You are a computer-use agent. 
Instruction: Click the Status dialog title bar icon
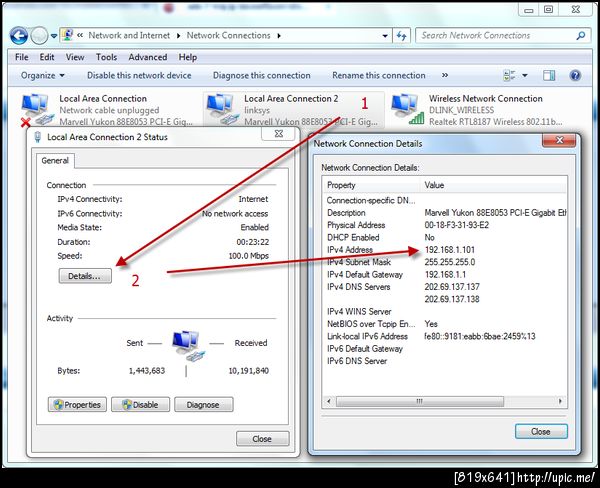click(x=38, y=137)
